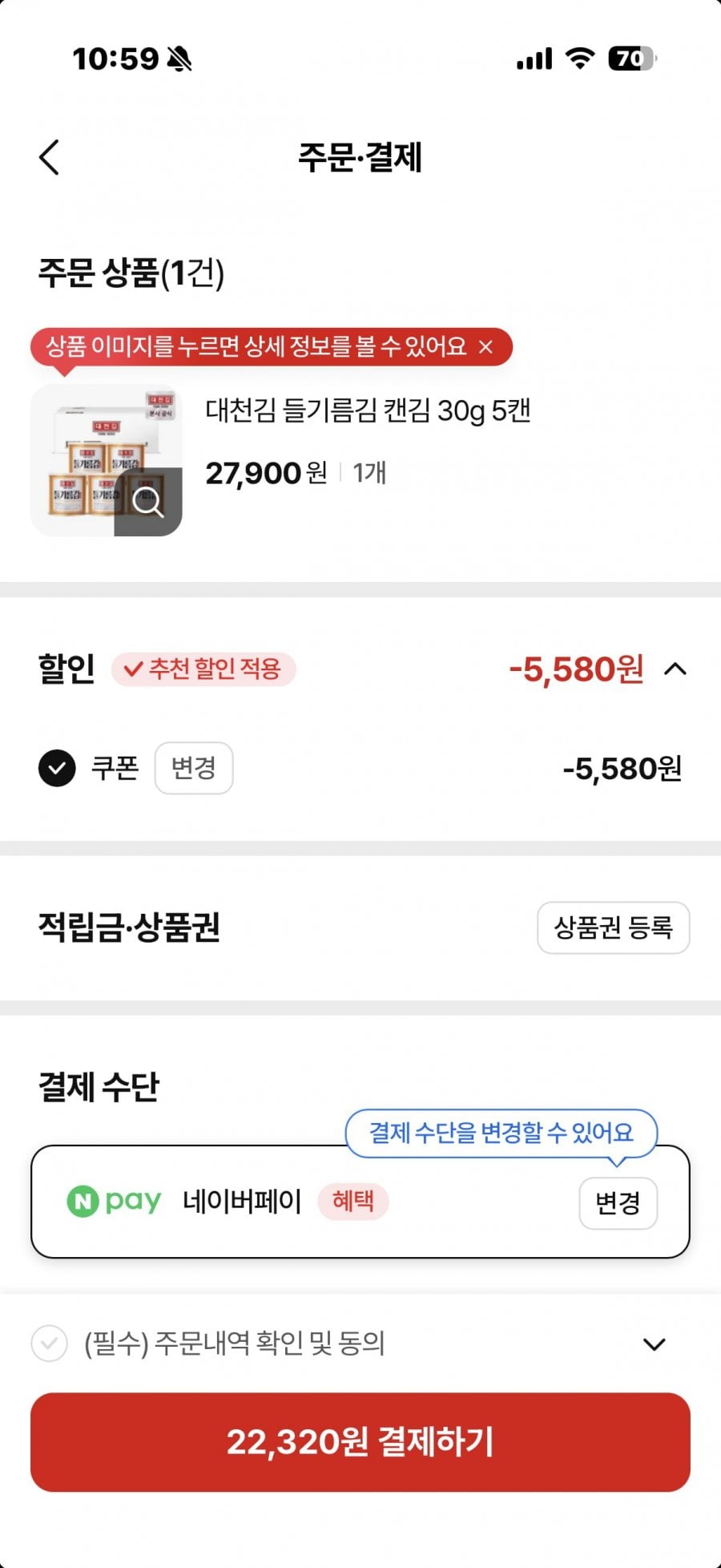Screen dimensions: 721x1568
Task: Tap the magnifier icon on product image
Action: (x=148, y=503)
